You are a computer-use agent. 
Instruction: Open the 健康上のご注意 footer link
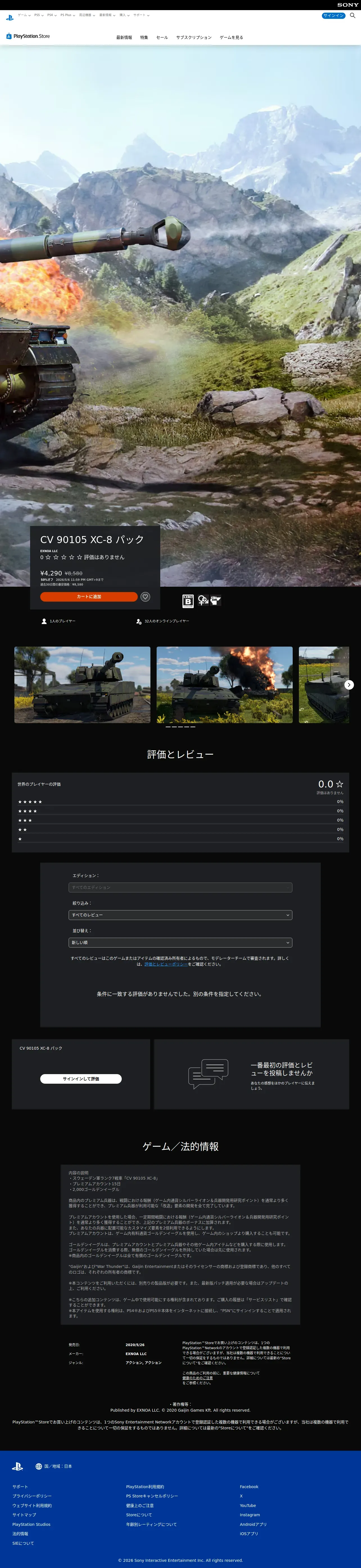coord(140,1506)
